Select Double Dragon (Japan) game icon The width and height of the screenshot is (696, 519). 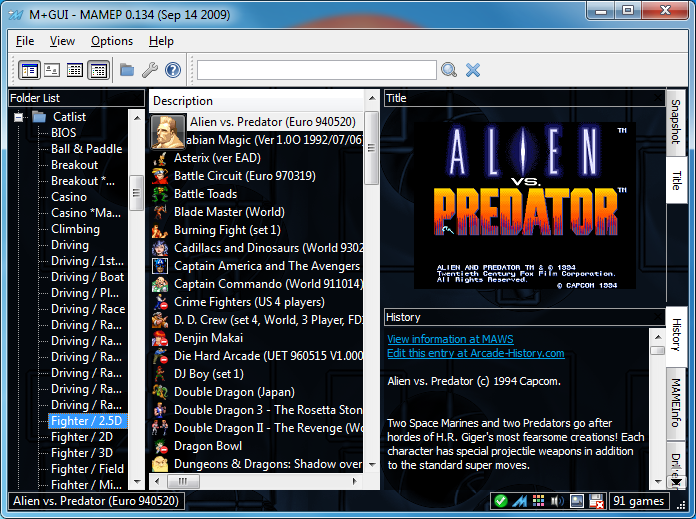160,392
